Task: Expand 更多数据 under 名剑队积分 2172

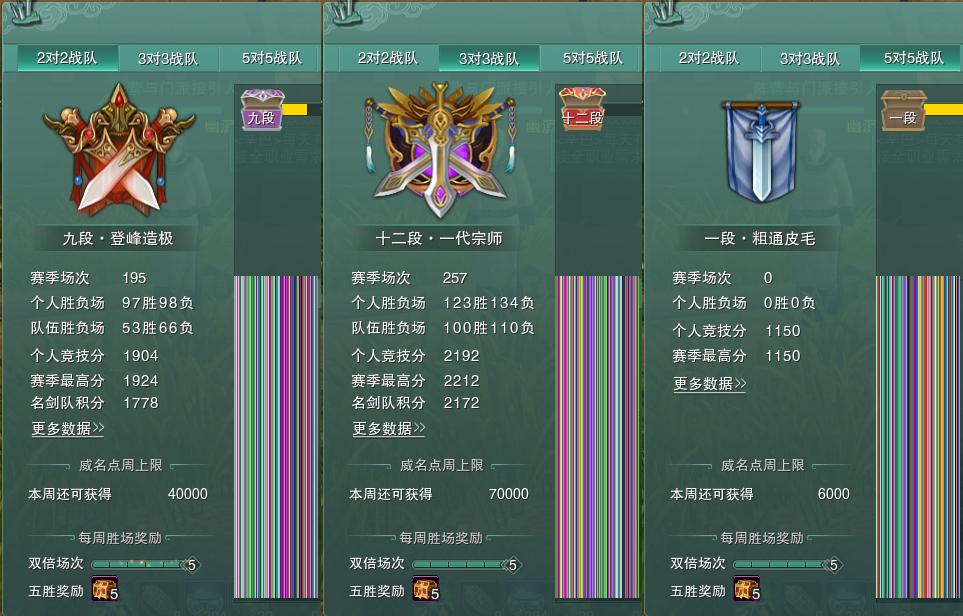Action: point(389,428)
